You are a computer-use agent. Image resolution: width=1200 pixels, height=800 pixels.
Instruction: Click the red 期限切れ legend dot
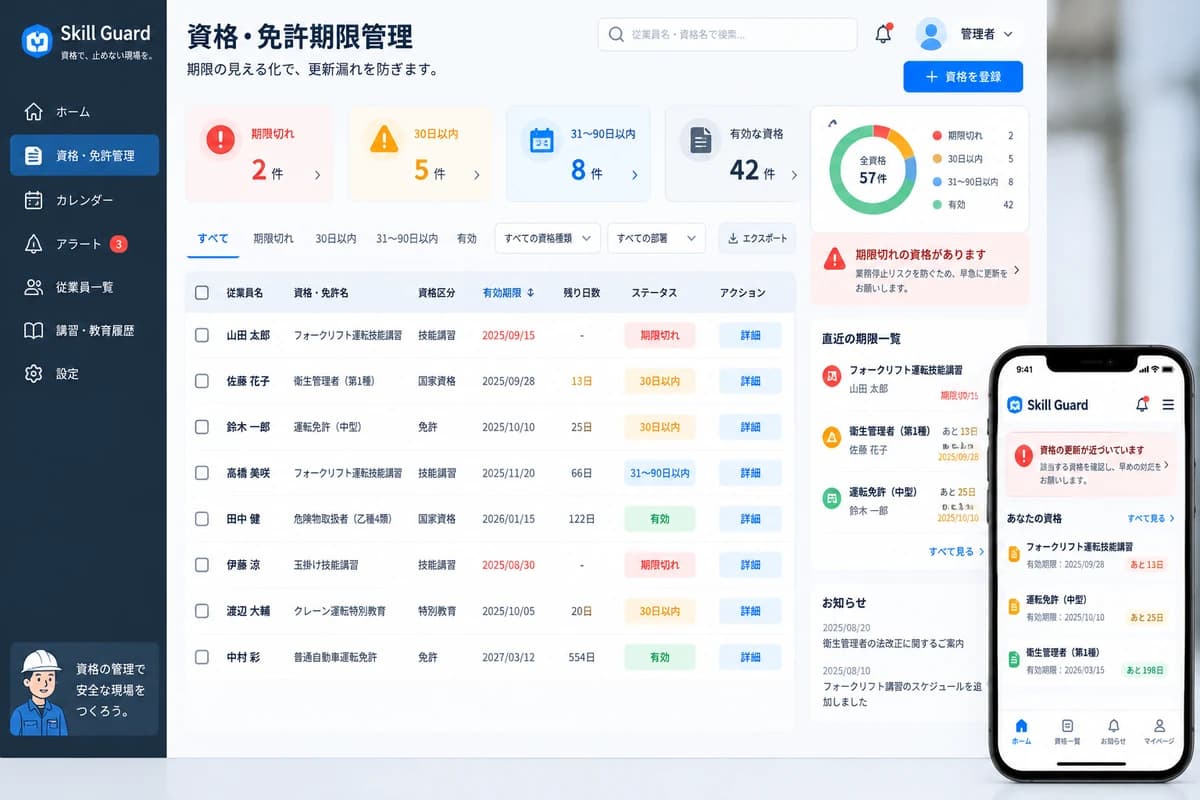point(937,135)
